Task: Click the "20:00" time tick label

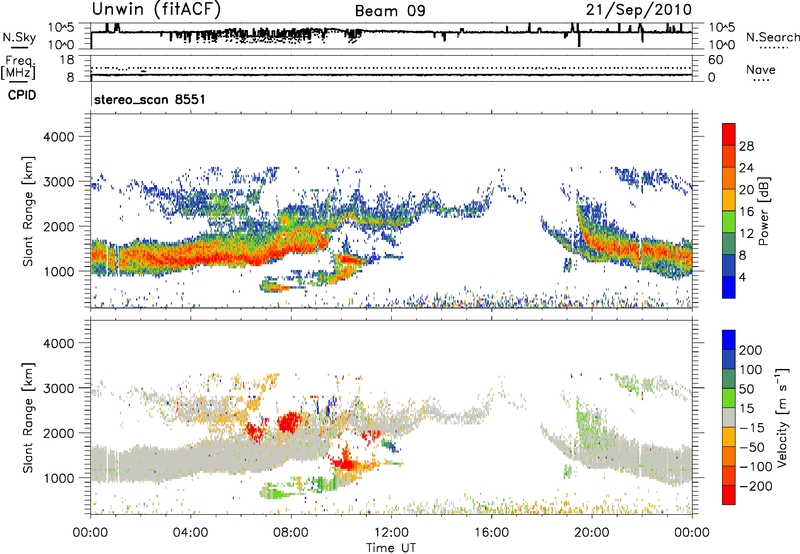Action: (592, 533)
